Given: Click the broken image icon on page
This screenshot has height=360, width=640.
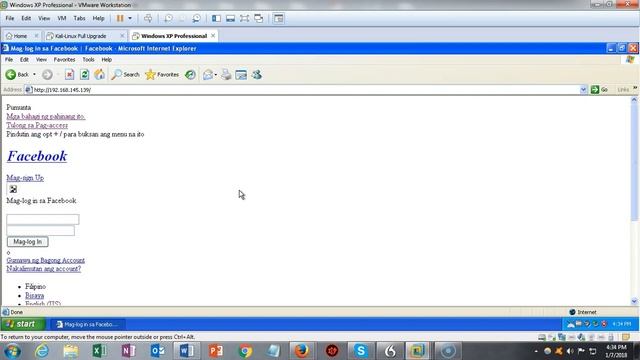Looking at the screenshot, I should click(x=13, y=189).
